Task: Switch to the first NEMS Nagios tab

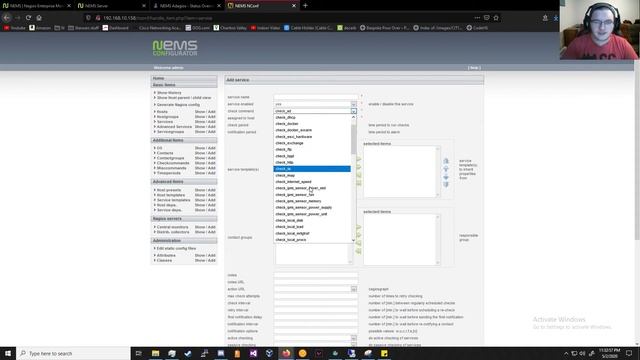Action: point(36,6)
